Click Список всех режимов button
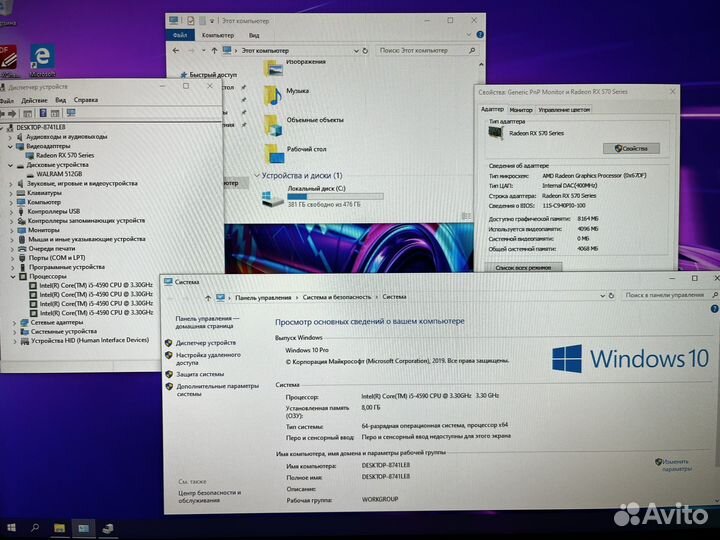This screenshot has height=540, width=720. (523, 267)
